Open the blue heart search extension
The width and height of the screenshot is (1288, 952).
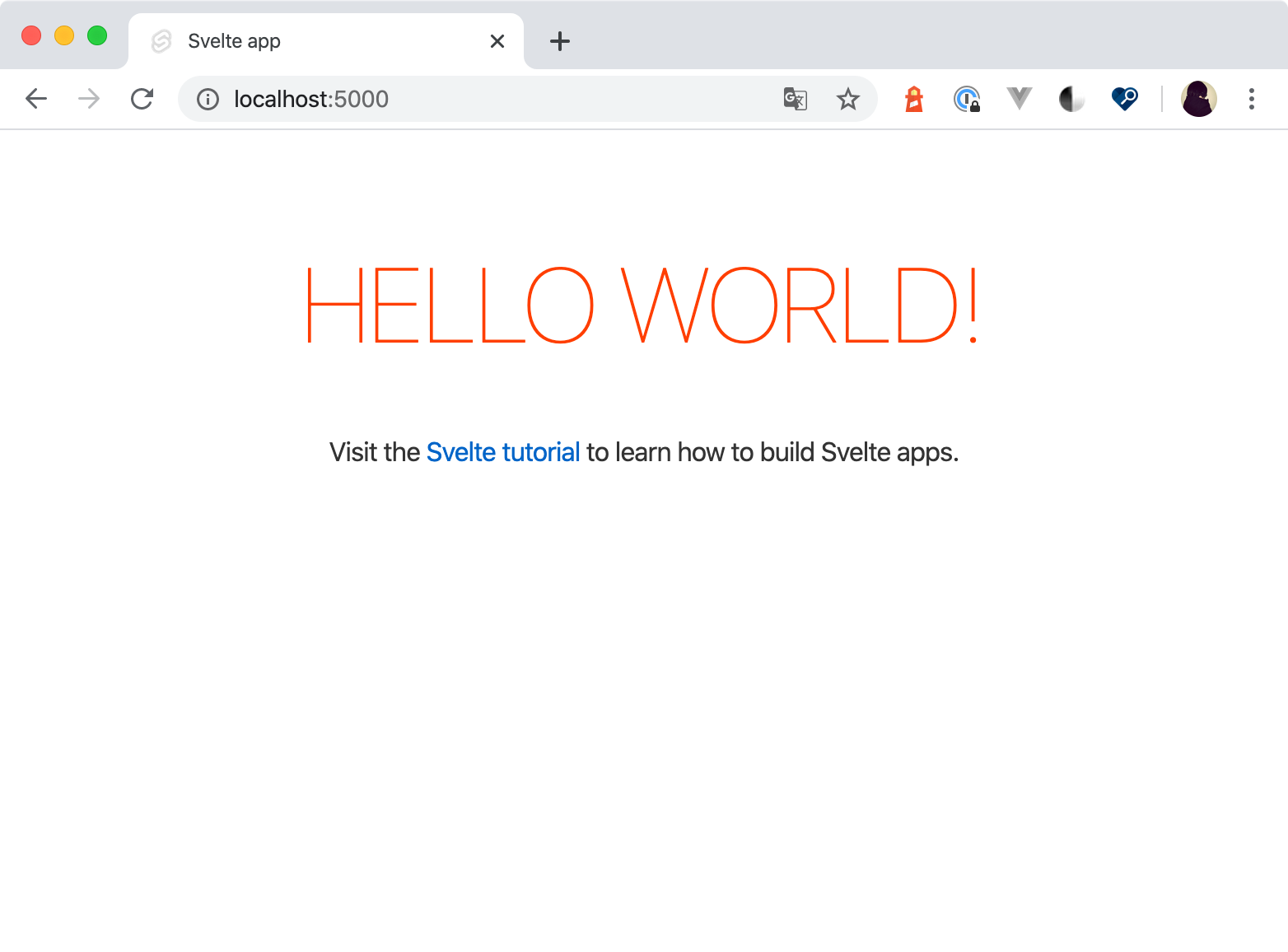tap(1124, 99)
